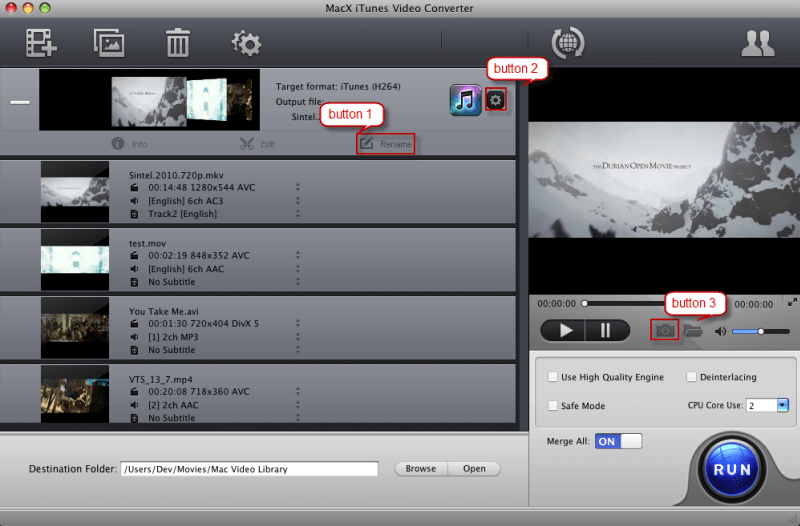
Task: Open audio track selector for [2] 2ch AAC
Action: point(297,405)
